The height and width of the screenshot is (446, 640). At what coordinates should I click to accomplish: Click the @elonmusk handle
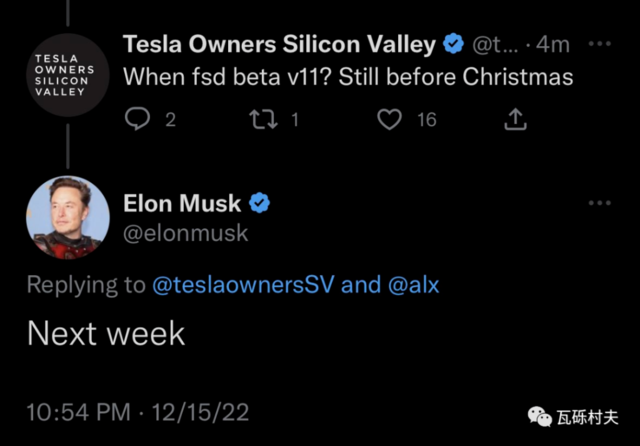click(185, 233)
